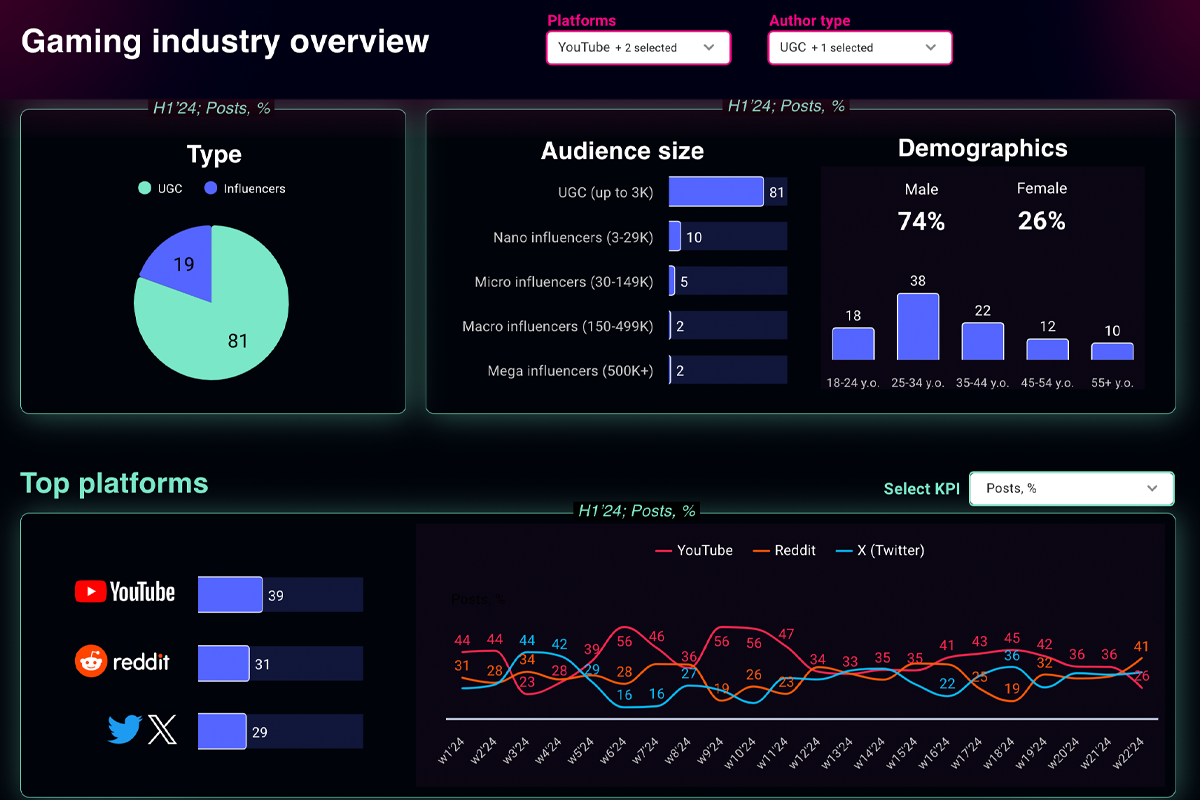This screenshot has width=1200, height=800.
Task: Click the X logo icon
Action: tap(162, 730)
